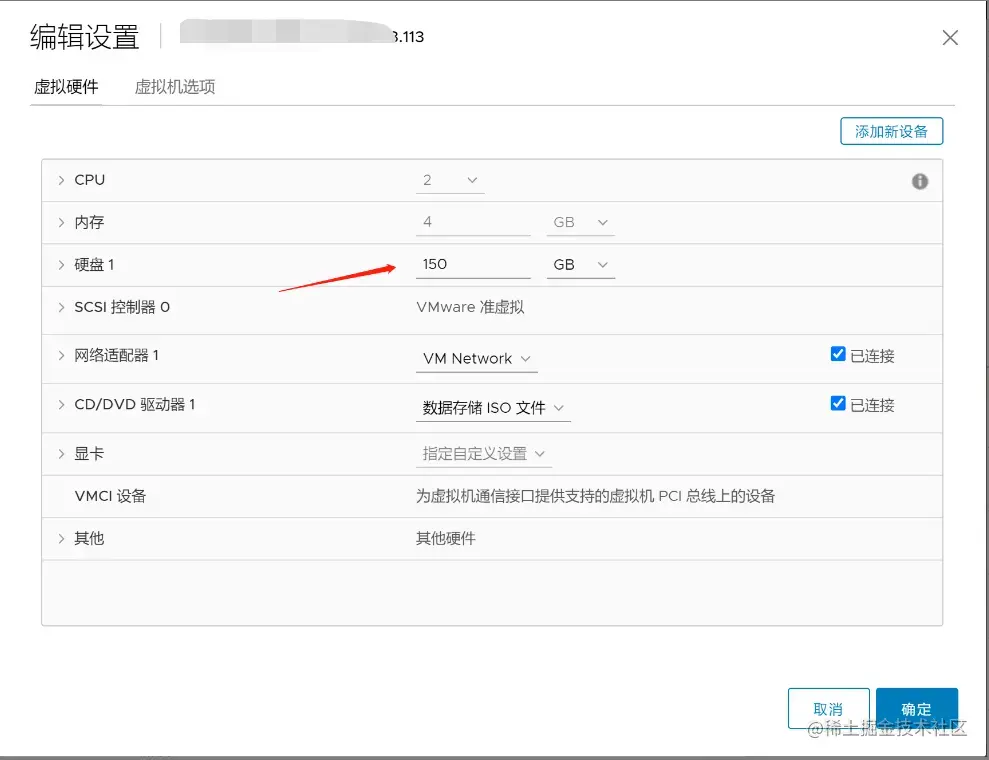Click the 编辑设置 dialog title
The width and height of the screenshot is (989, 760).
pos(85,37)
